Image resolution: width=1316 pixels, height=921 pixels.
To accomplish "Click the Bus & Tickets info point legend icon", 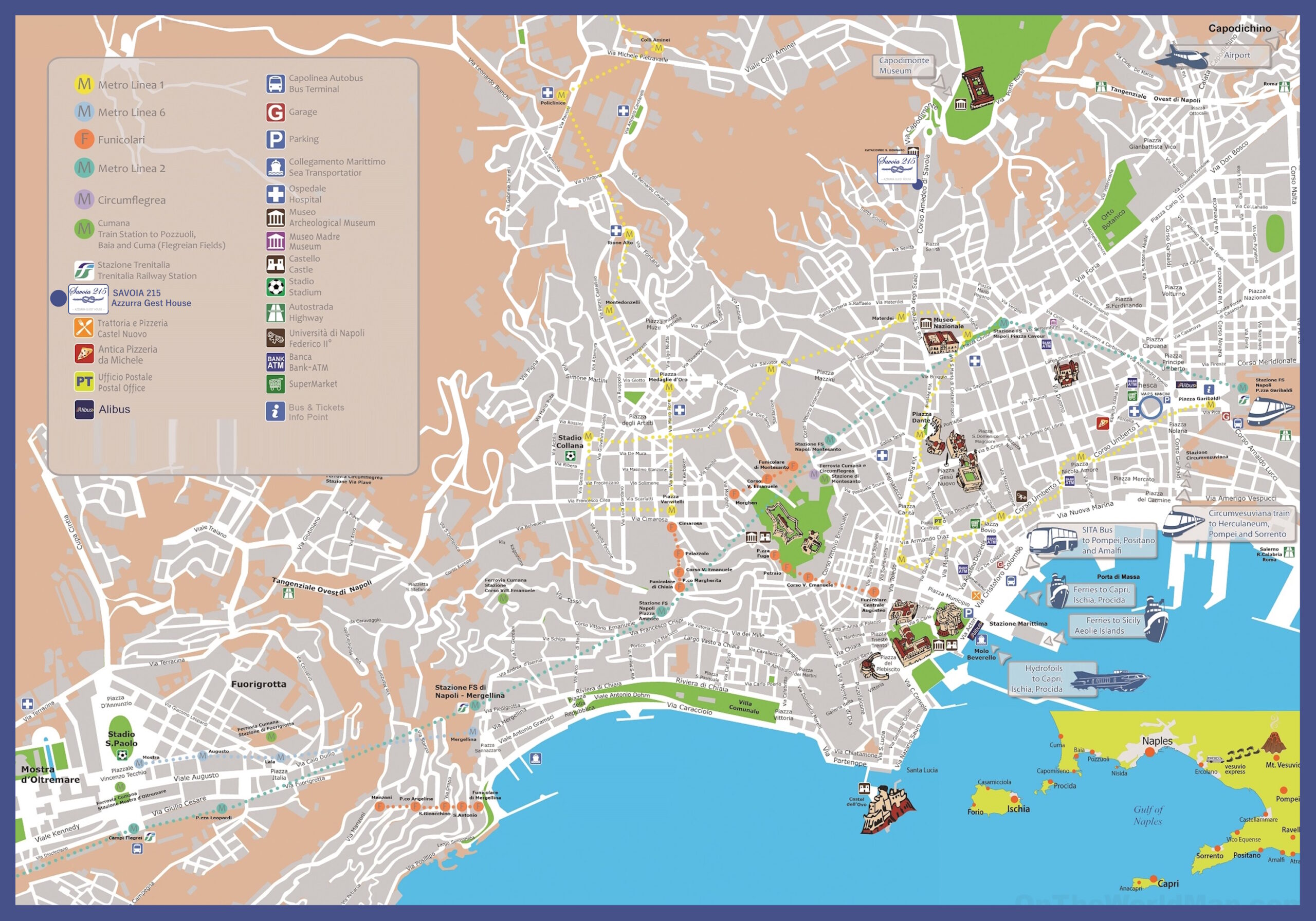I will pos(276,412).
